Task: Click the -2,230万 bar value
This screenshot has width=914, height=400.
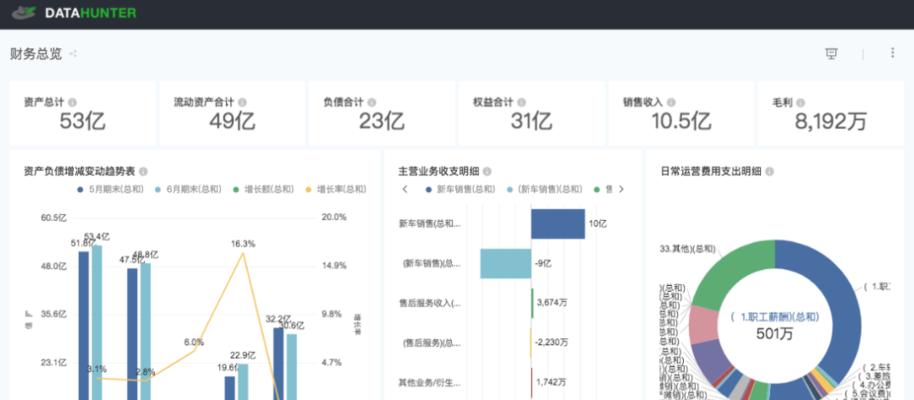Action: tap(551, 343)
